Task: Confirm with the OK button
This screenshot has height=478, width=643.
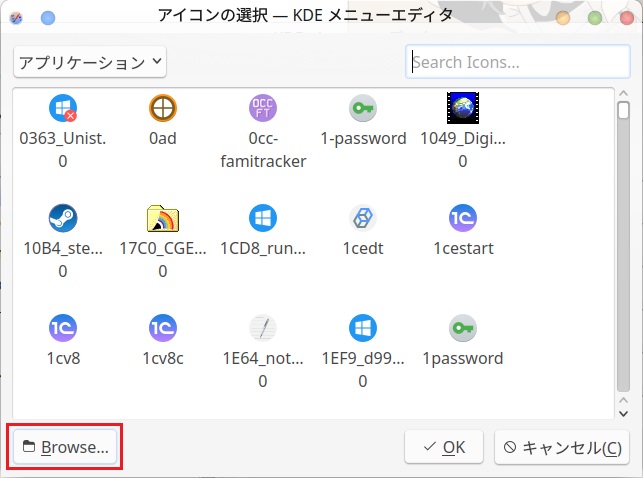Action: pyautogui.click(x=443, y=447)
